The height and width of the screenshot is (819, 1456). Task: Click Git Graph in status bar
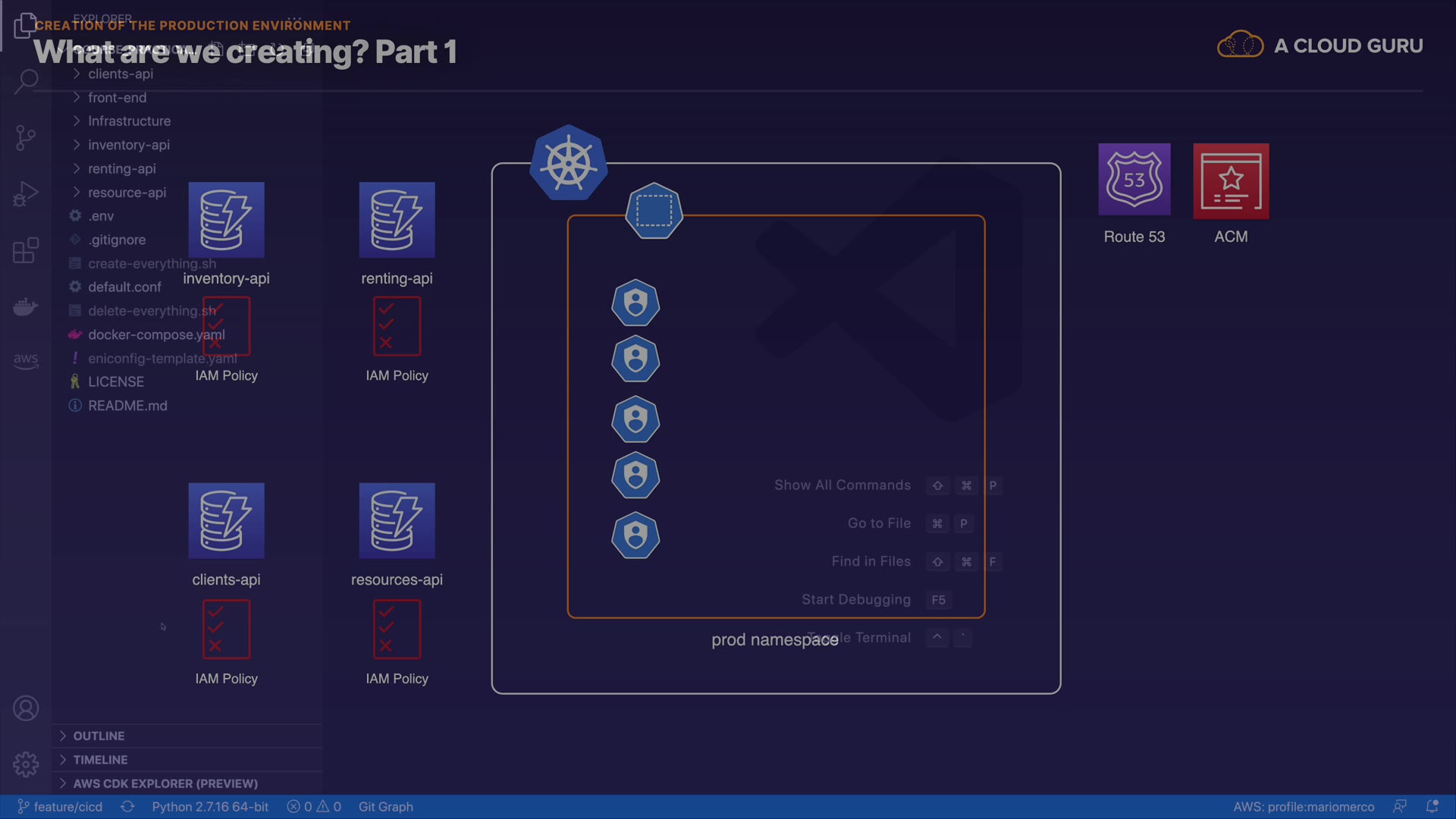point(385,807)
